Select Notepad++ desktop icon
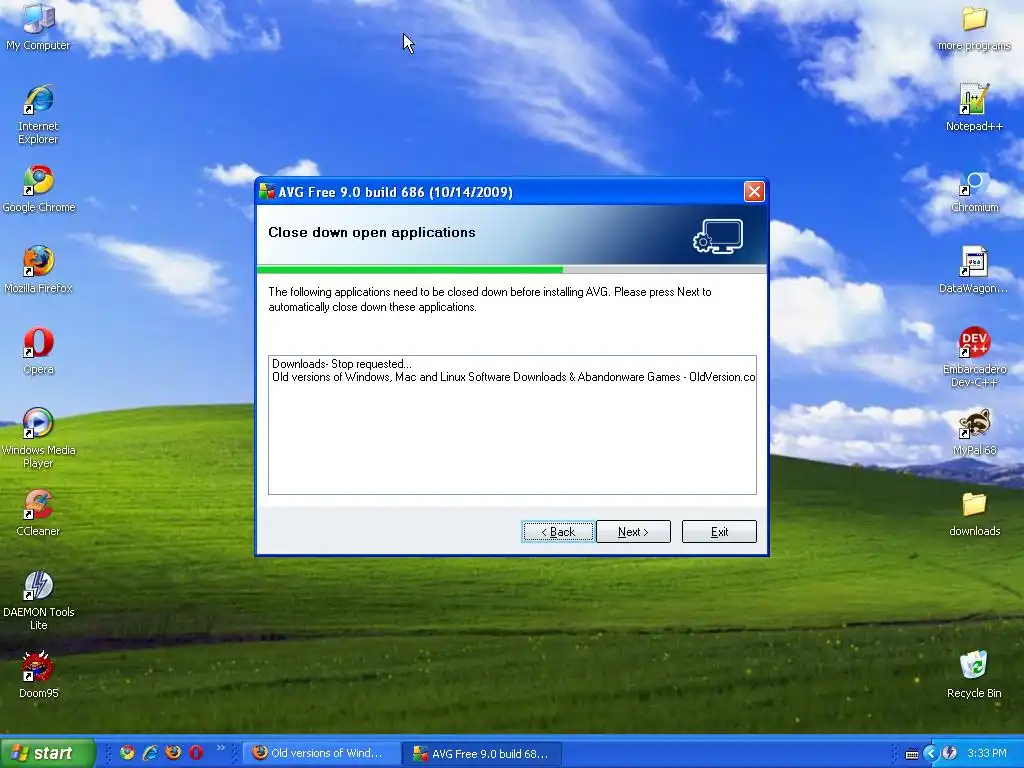The width and height of the screenshot is (1024, 768). (974, 108)
